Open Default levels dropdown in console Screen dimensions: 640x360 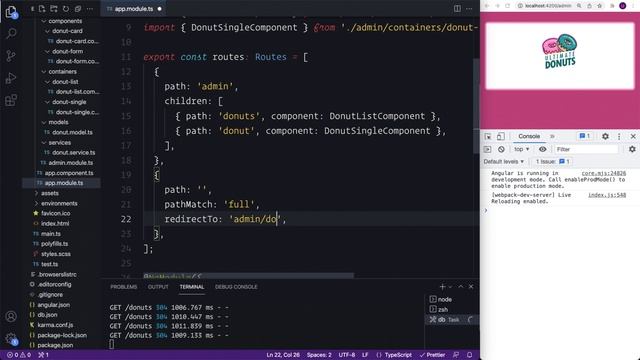pyautogui.click(x=504, y=162)
